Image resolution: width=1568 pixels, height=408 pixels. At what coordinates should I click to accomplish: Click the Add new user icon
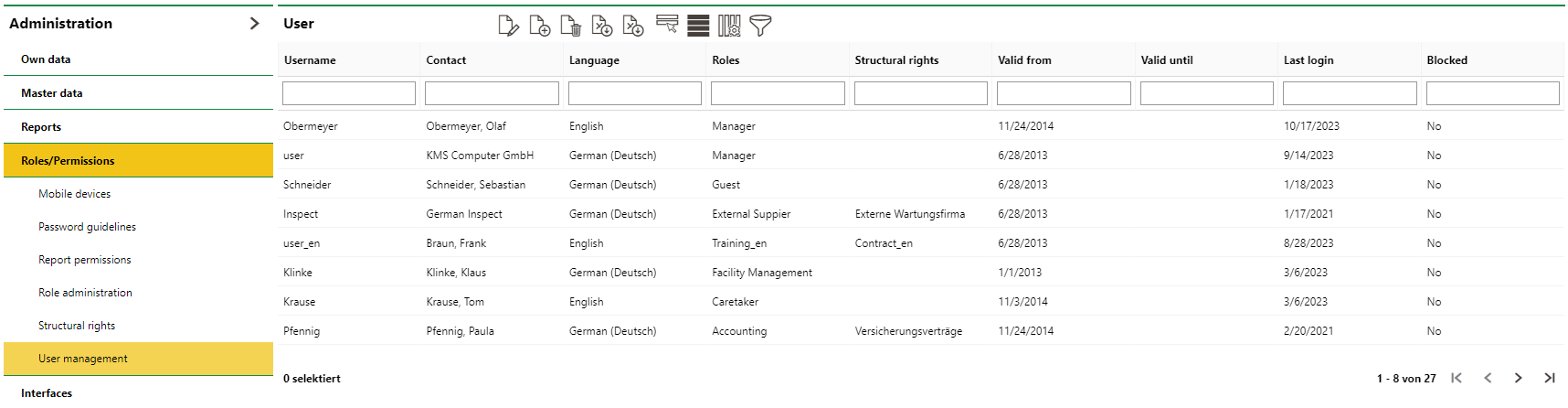tap(539, 26)
